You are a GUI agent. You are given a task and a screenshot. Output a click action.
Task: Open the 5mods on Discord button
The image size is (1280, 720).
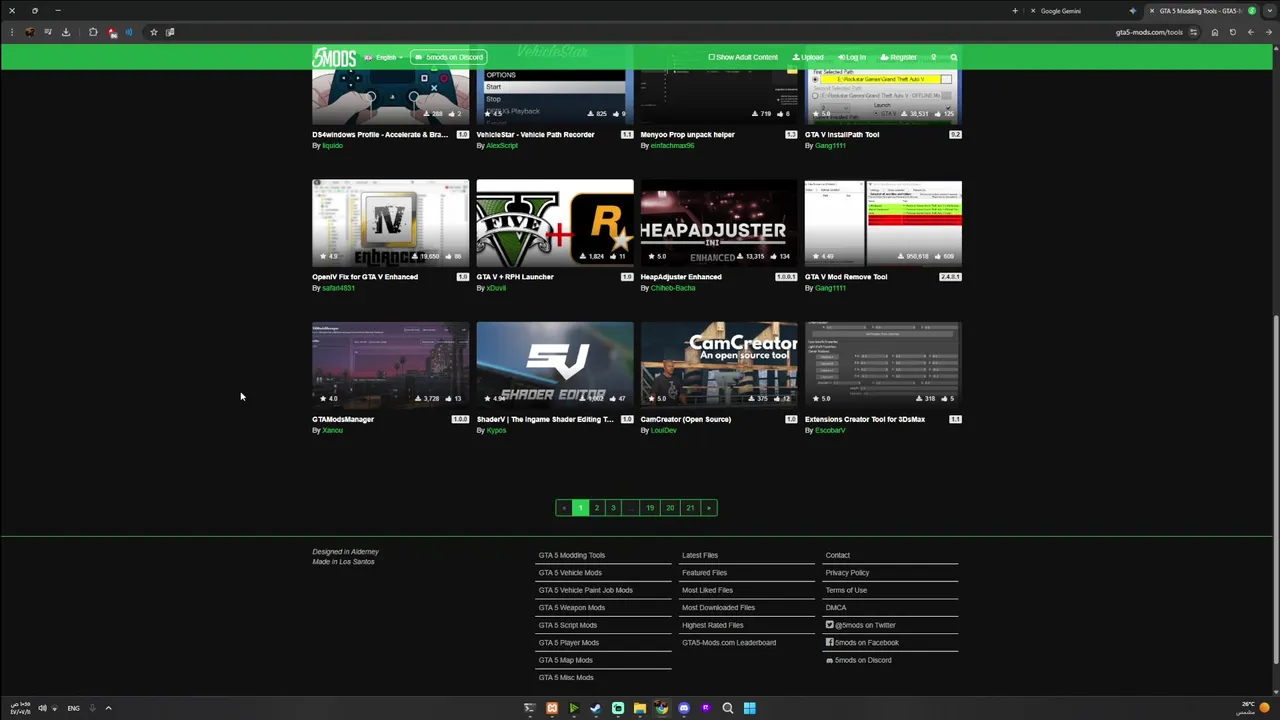pyautogui.click(x=449, y=57)
